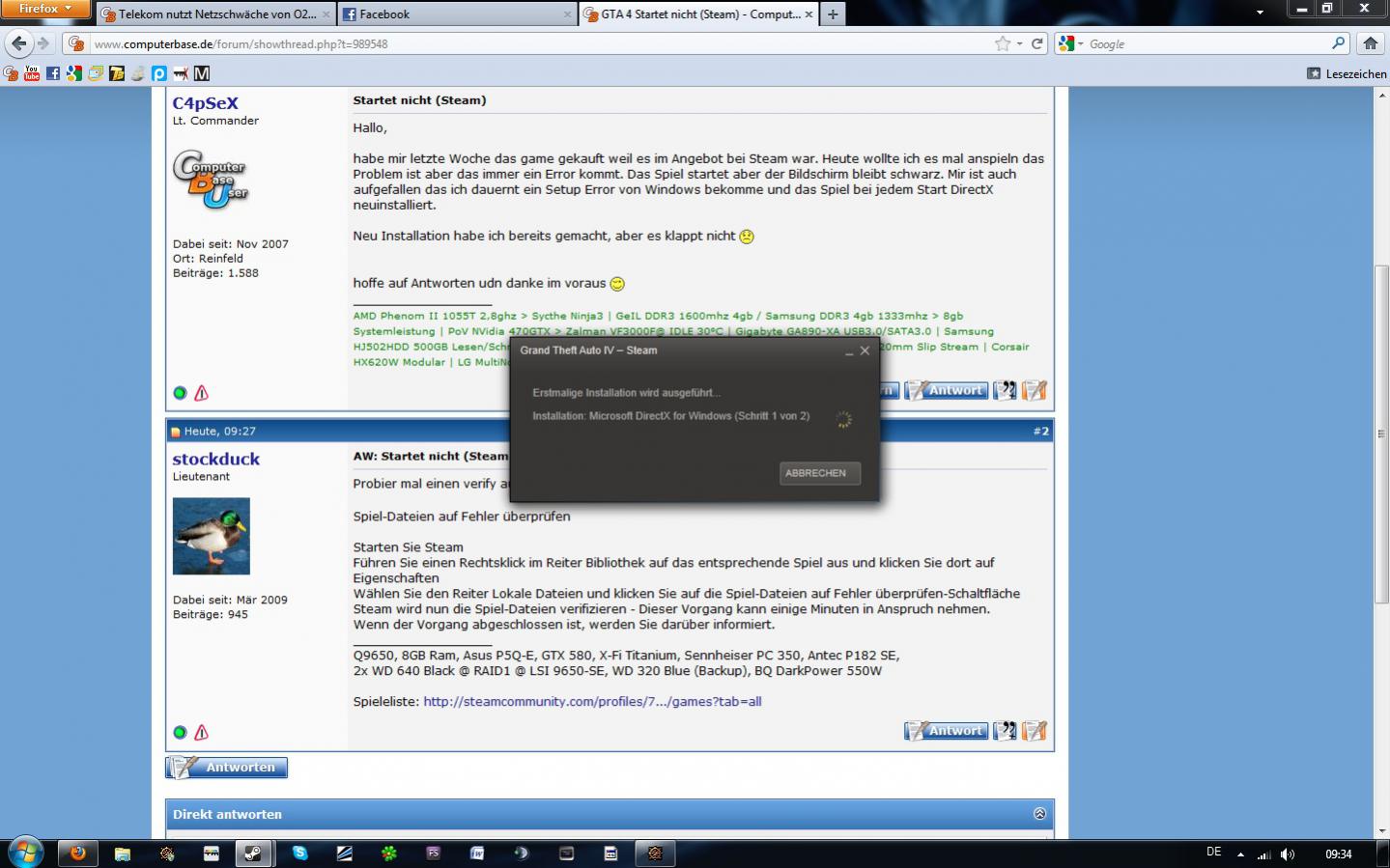
Task: Open the list-all-tabs dropdown arrow
Action: (1260, 13)
